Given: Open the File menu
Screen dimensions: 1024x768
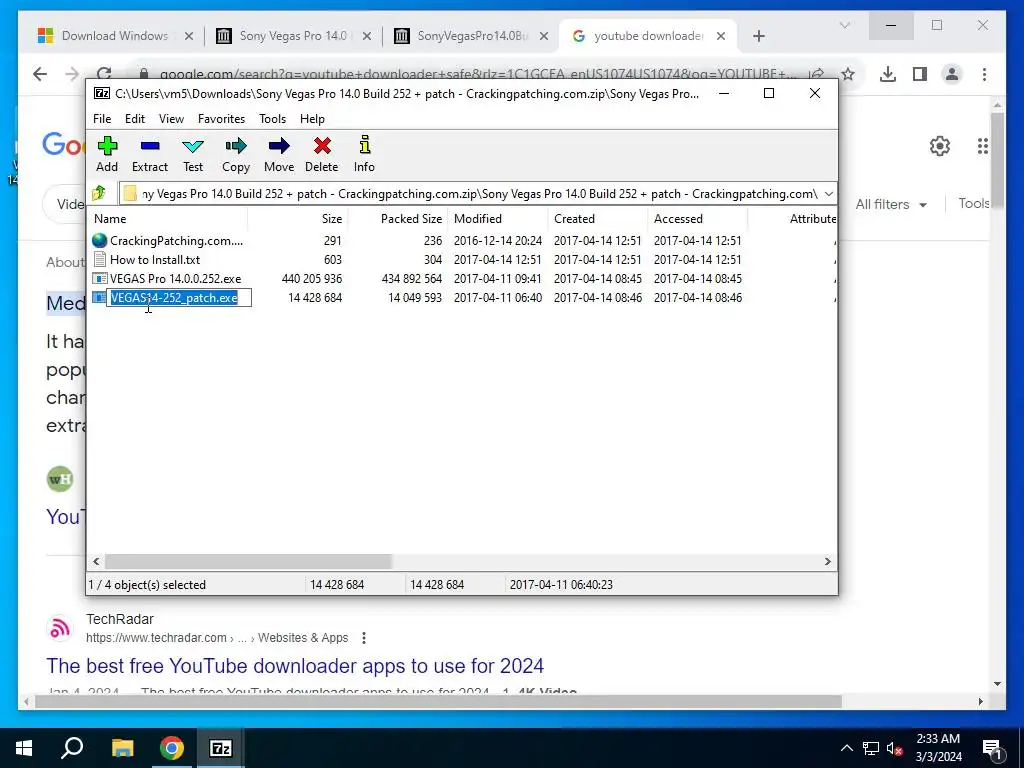Looking at the screenshot, I should [x=102, y=119].
